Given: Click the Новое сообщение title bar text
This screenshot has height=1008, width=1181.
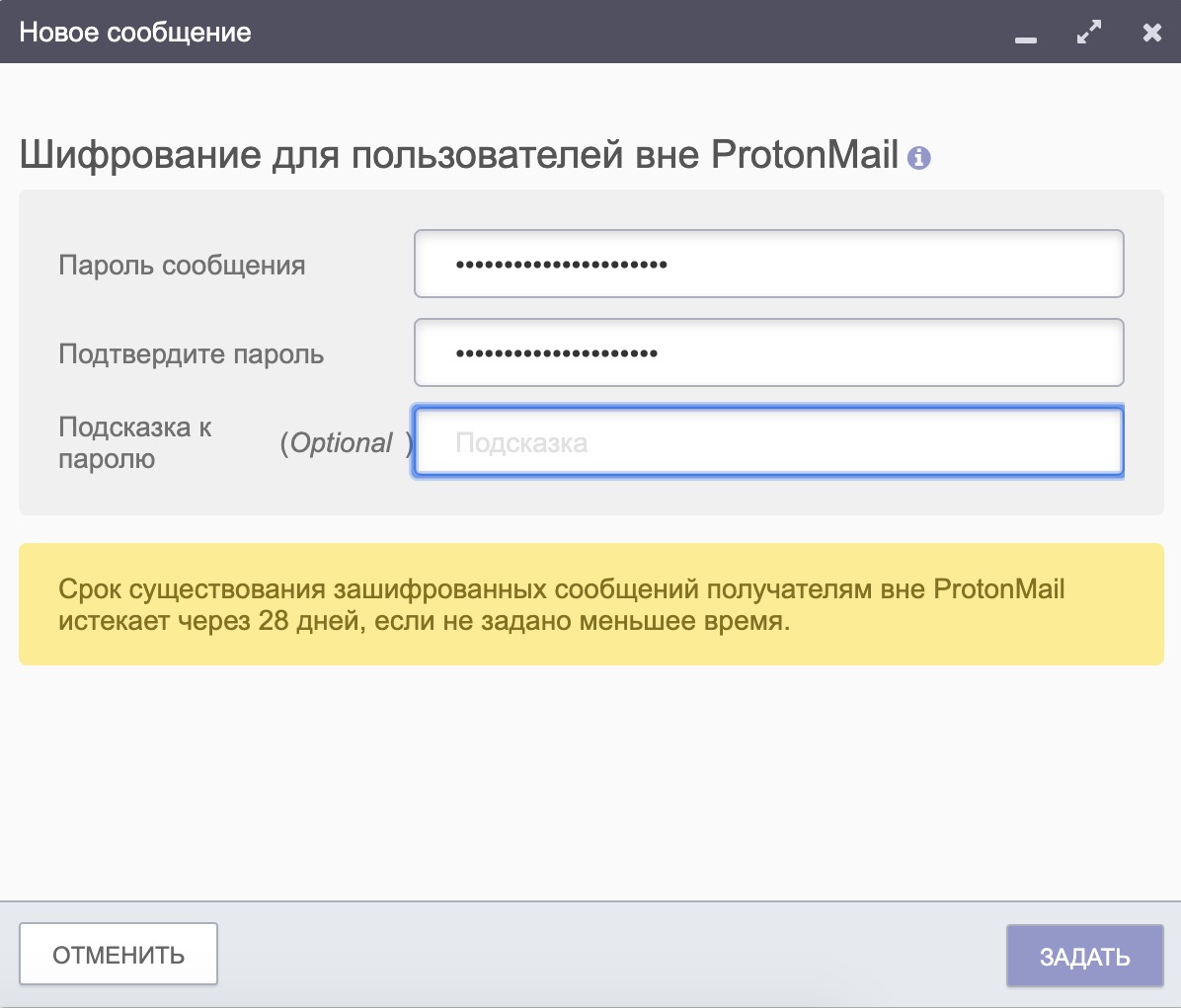Looking at the screenshot, I should click(135, 33).
